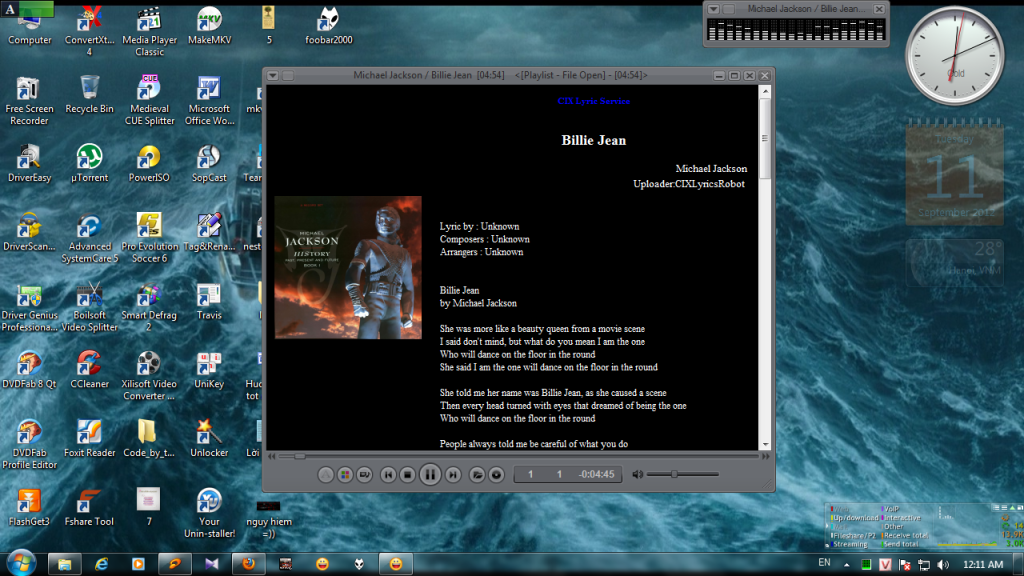The width and height of the screenshot is (1024, 576).
Task: Click the blank button in the spectrum window title bar
Action: tap(729, 9)
